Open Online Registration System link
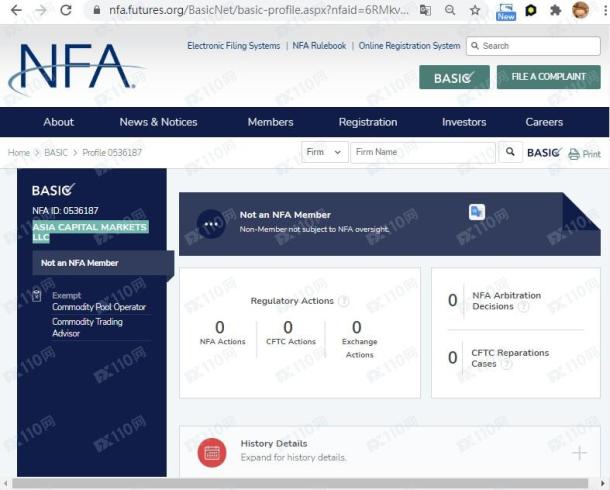Viewport: 610px width, 490px height. coord(409,46)
